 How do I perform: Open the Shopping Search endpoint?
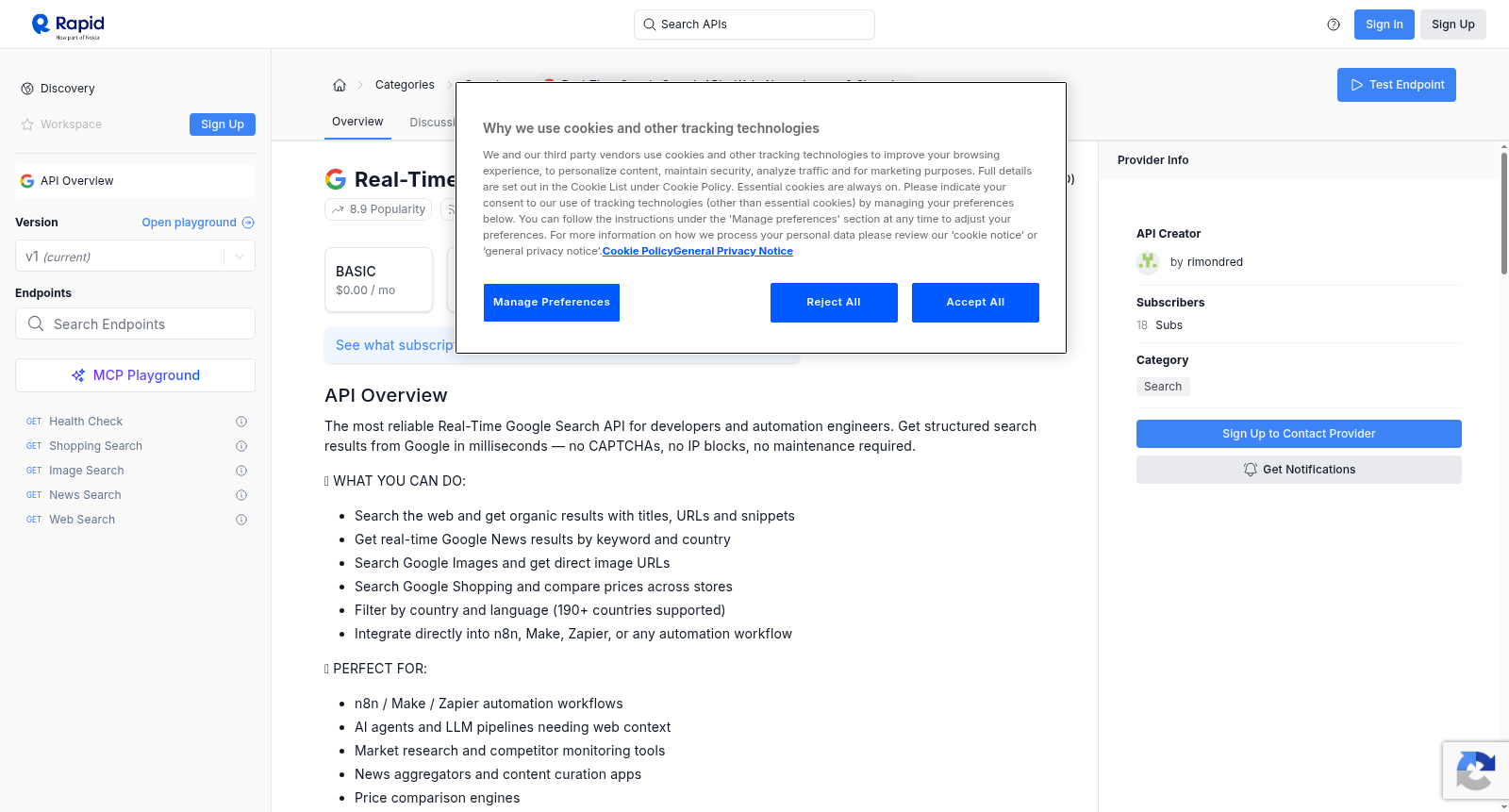95,446
